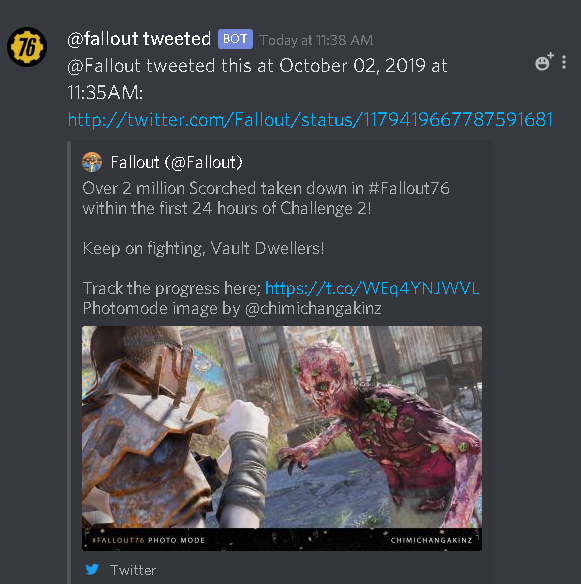This screenshot has width=581, height=584.
Task: Click the Fallout 76 bot avatar
Action: [27, 47]
